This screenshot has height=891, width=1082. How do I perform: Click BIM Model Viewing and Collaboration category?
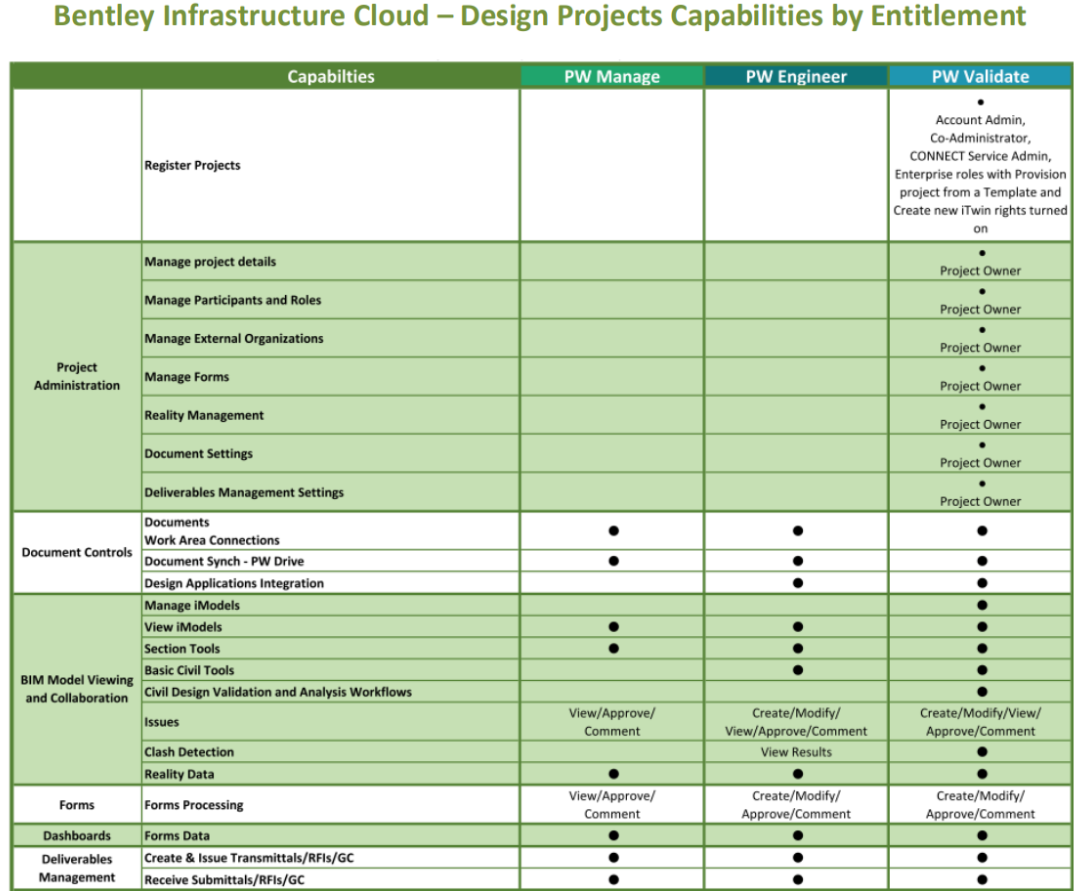click(x=77, y=689)
